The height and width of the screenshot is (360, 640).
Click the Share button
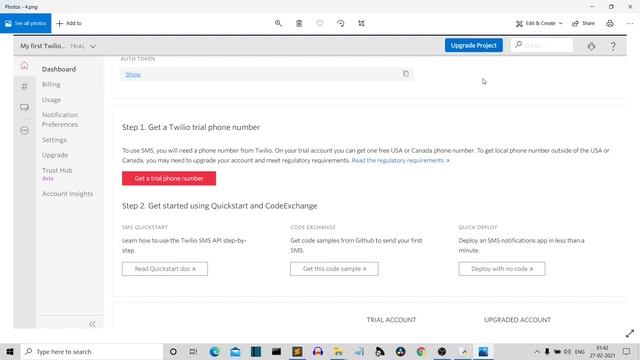[583, 23]
